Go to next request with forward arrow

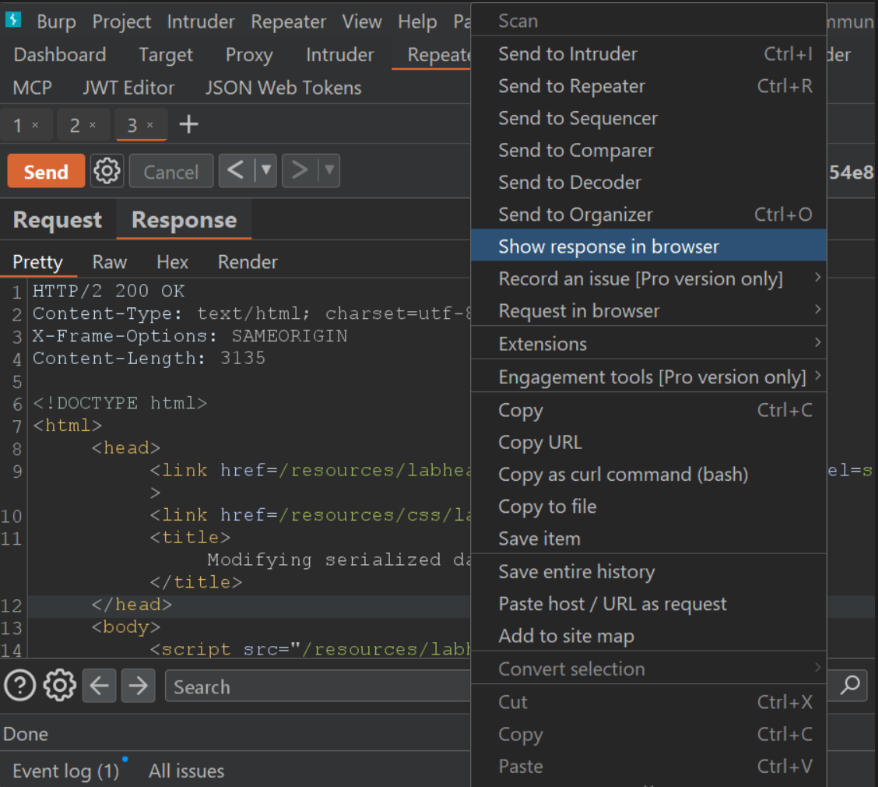click(x=300, y=170)
